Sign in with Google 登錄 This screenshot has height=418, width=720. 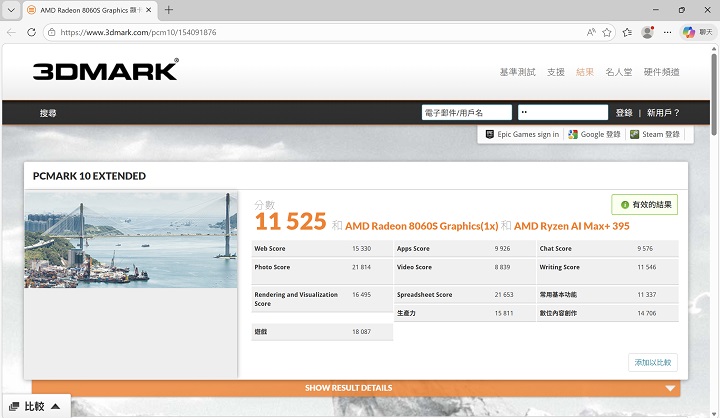594,134
